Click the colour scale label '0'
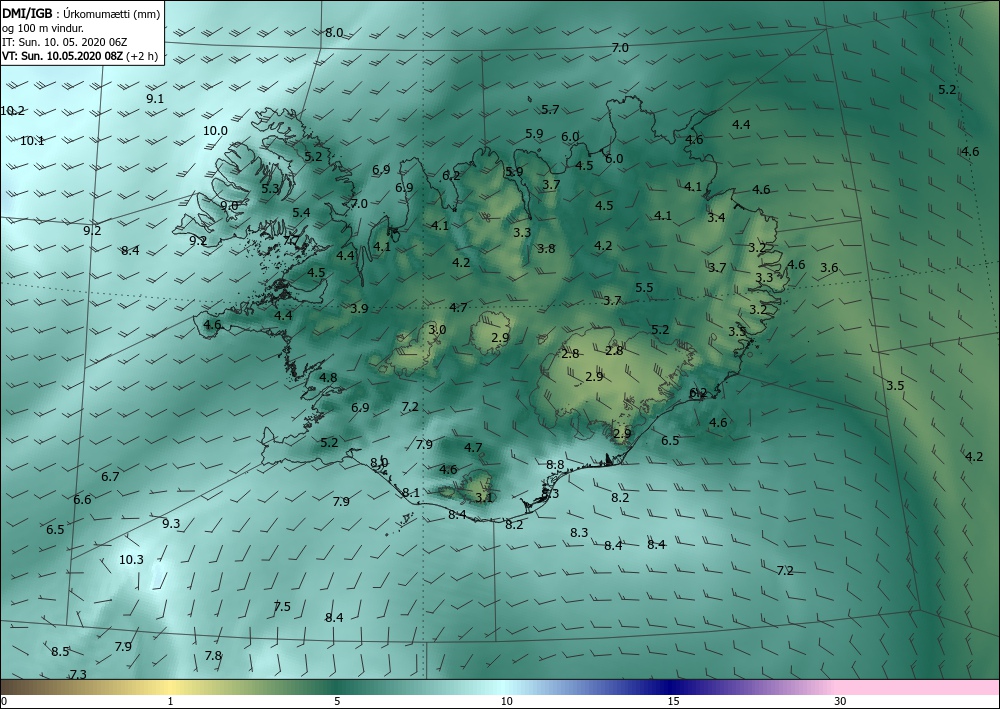1000x709 pixels. (4, 701)
